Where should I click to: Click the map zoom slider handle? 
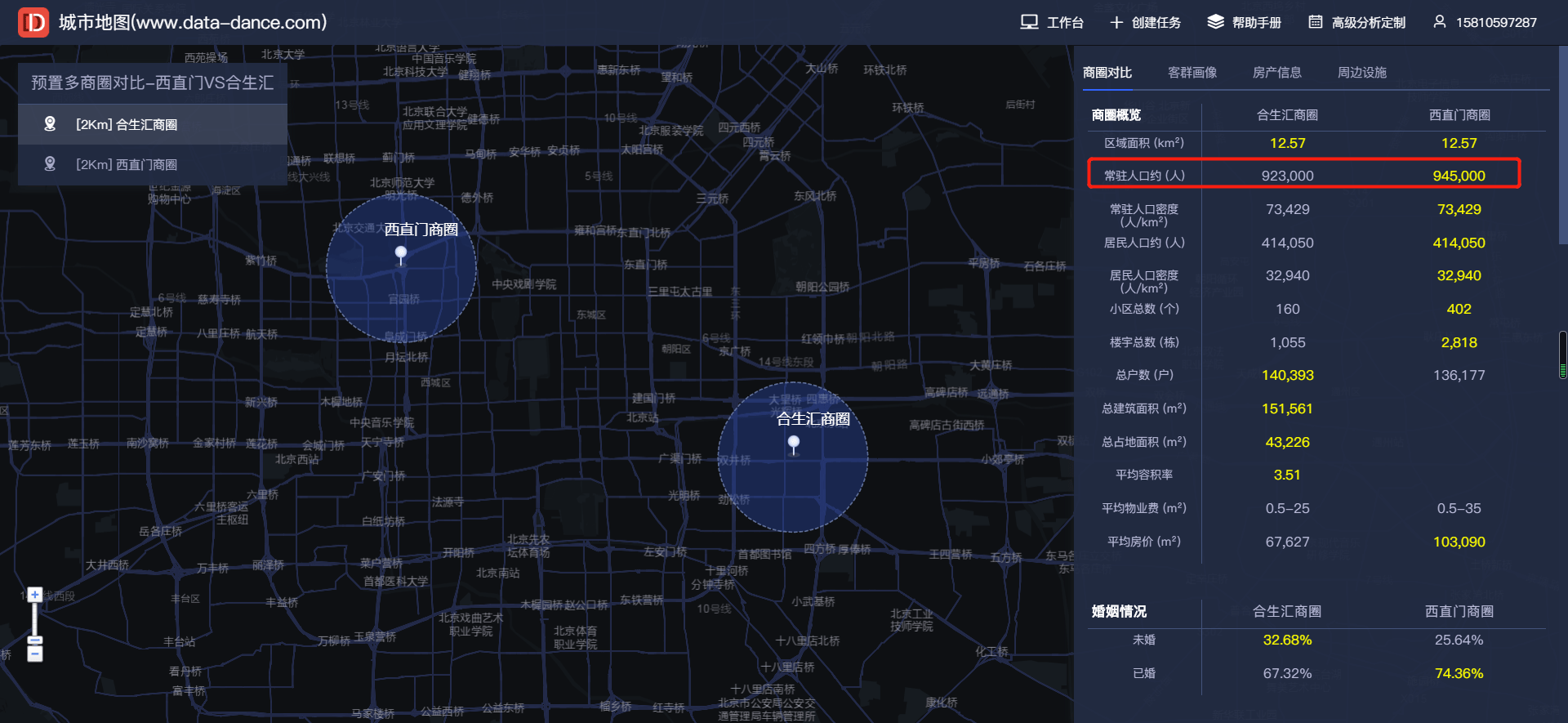pos(34,640)
